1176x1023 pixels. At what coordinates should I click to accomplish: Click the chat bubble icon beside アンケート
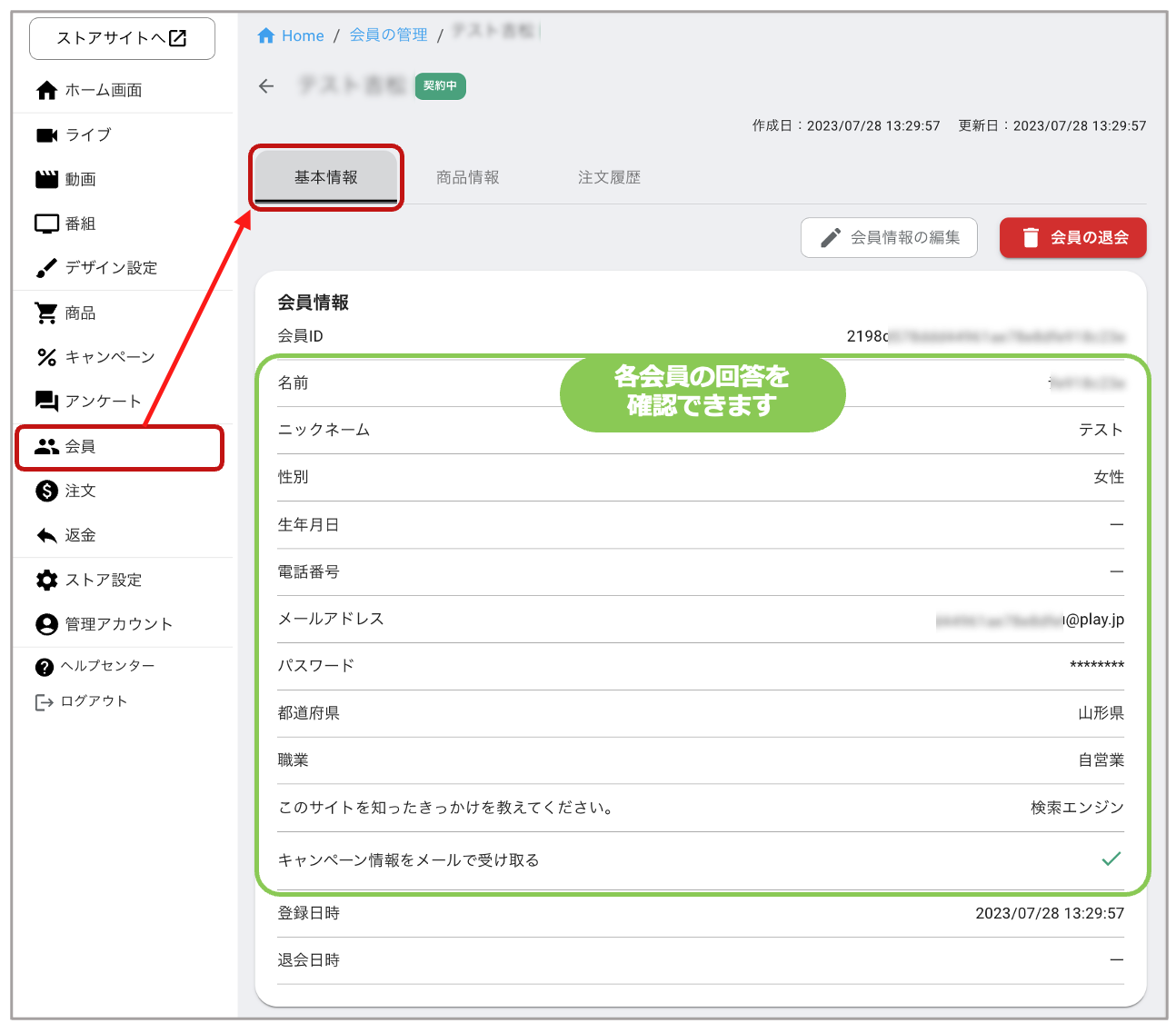tap(46, 402)
